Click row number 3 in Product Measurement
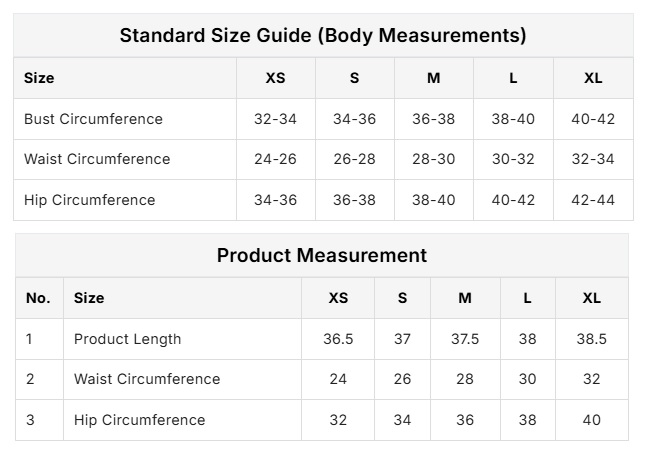651x459 pixels. [30, 420]
